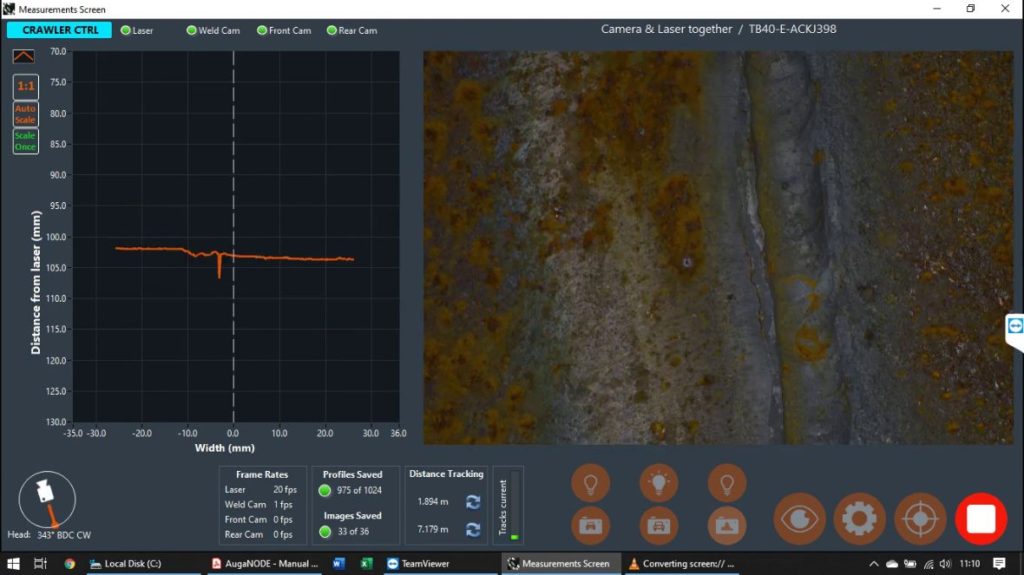Reset the 1.894 m distance tracker
The width and height of the screenshot is (1024, 575).
point(473,502)
